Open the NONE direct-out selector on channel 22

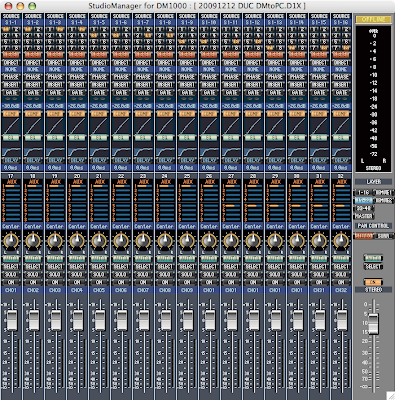[x=121, y=69]
